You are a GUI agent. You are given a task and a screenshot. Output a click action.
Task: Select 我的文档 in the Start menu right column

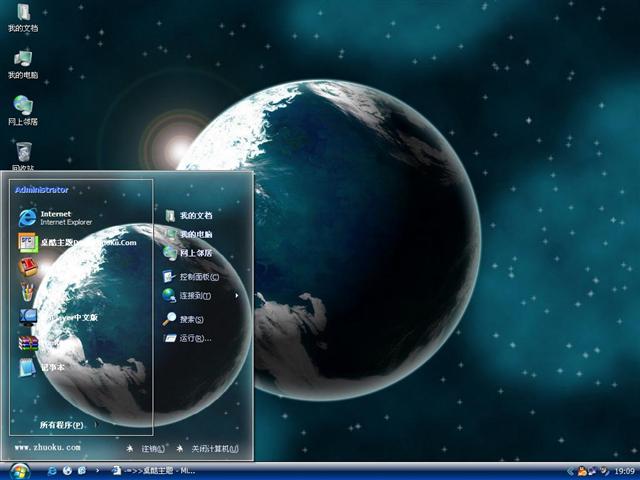196,216
